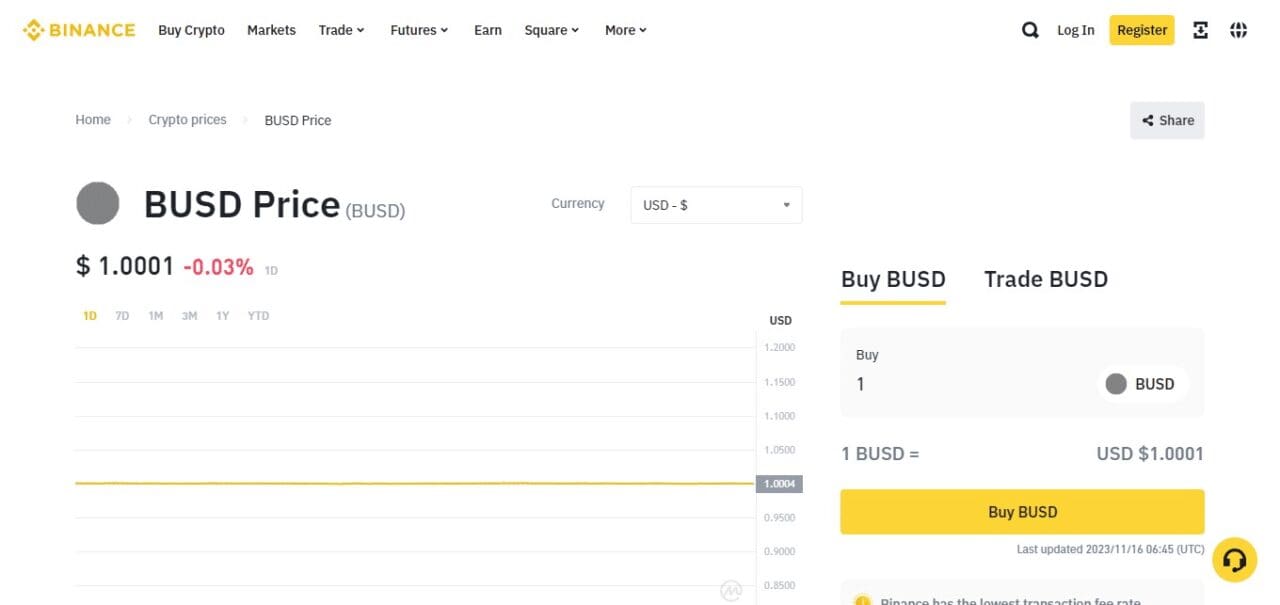
Task: Click the 1 BUSD = label
Action: tap(880, 454)
